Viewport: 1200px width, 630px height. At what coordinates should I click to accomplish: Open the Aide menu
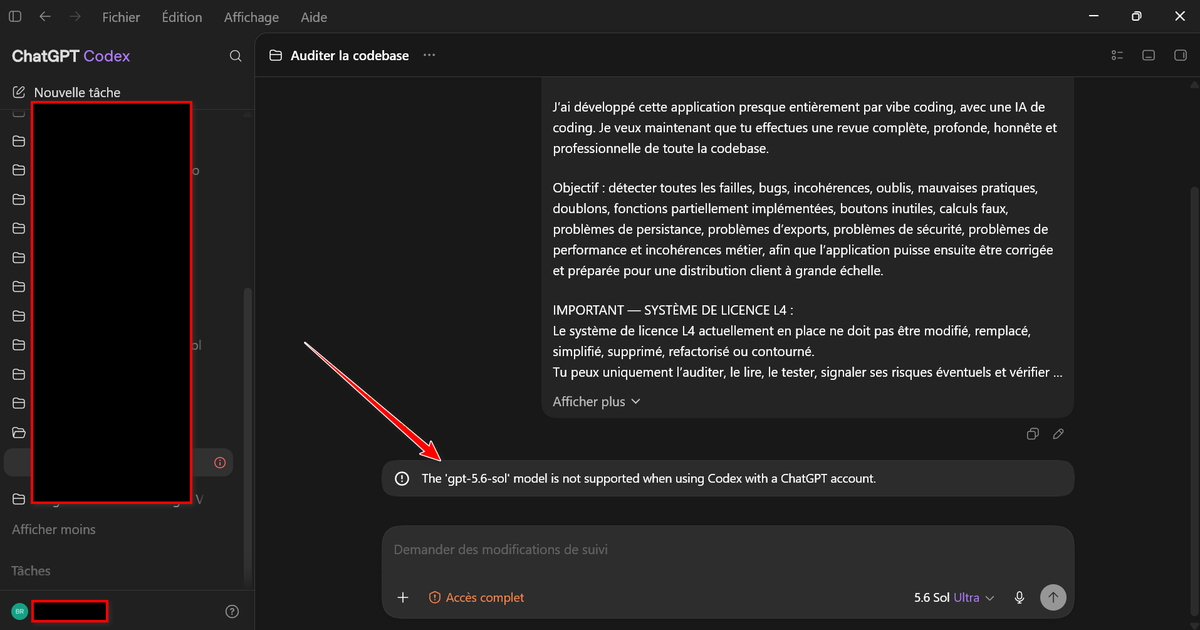pyautogui.click(x=314, y=17)
